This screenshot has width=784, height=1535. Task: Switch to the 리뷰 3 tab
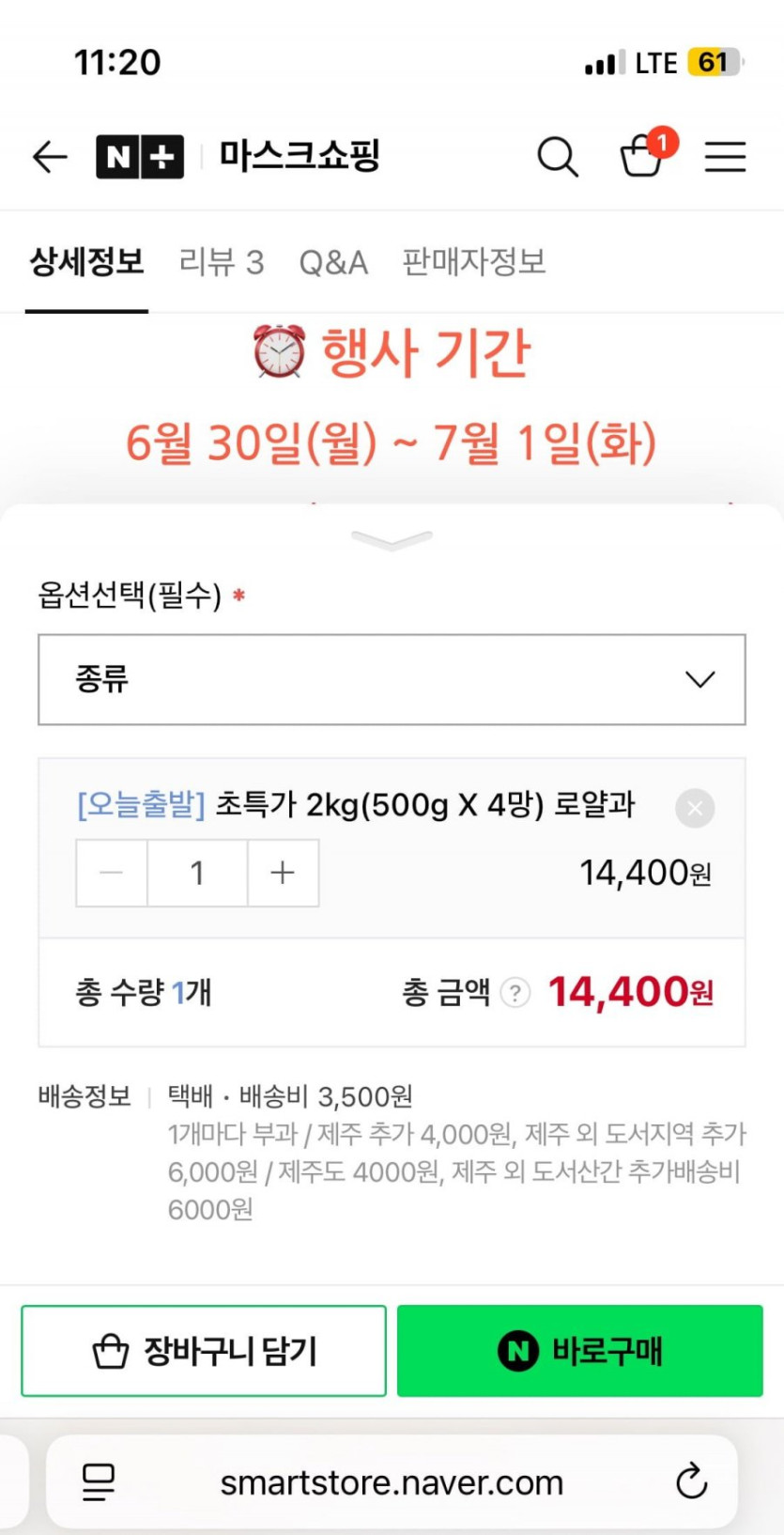(x=222, y=262)
